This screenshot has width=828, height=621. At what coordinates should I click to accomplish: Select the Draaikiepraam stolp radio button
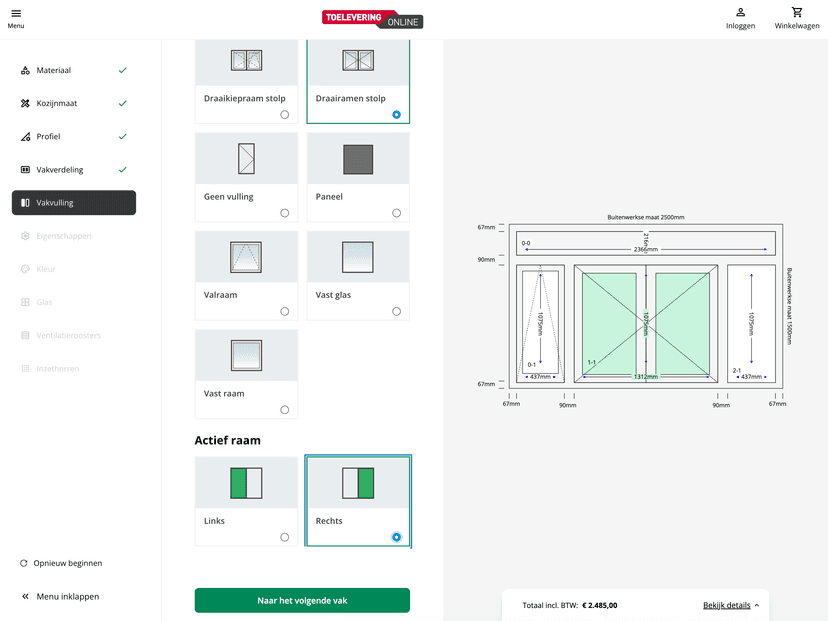(x=285, y=115)
